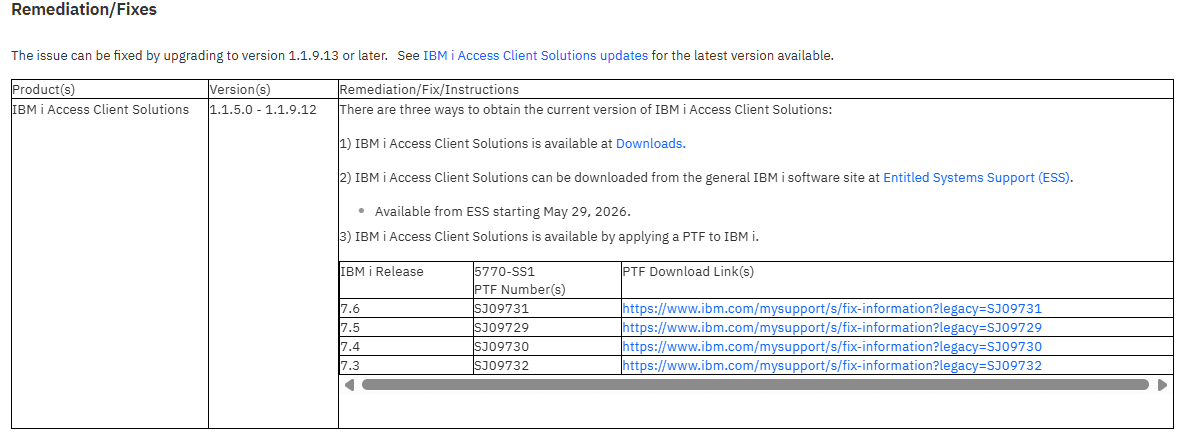The width and height of the screenshot is (1182, 436).
Task: Click the Remediation/Fixes section heading
Action: coord(84,10)
